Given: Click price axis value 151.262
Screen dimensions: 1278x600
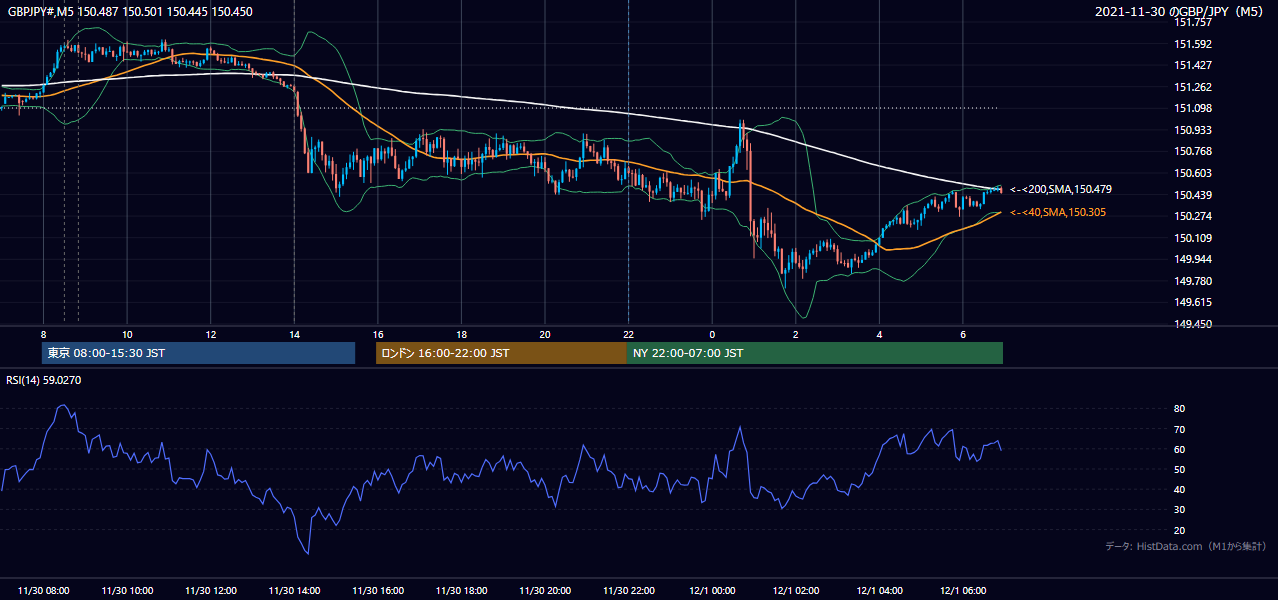Looking at the screenshot, I should click(1192, 87).
